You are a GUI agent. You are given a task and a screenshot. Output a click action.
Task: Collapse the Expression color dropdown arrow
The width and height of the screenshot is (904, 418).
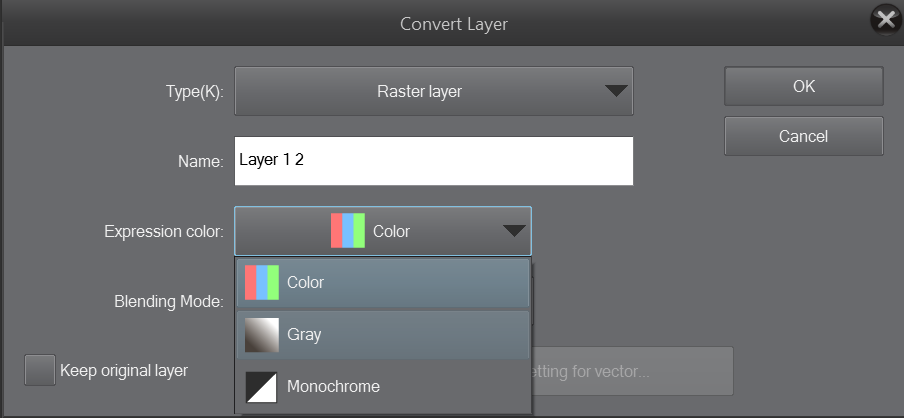point(513,231)
